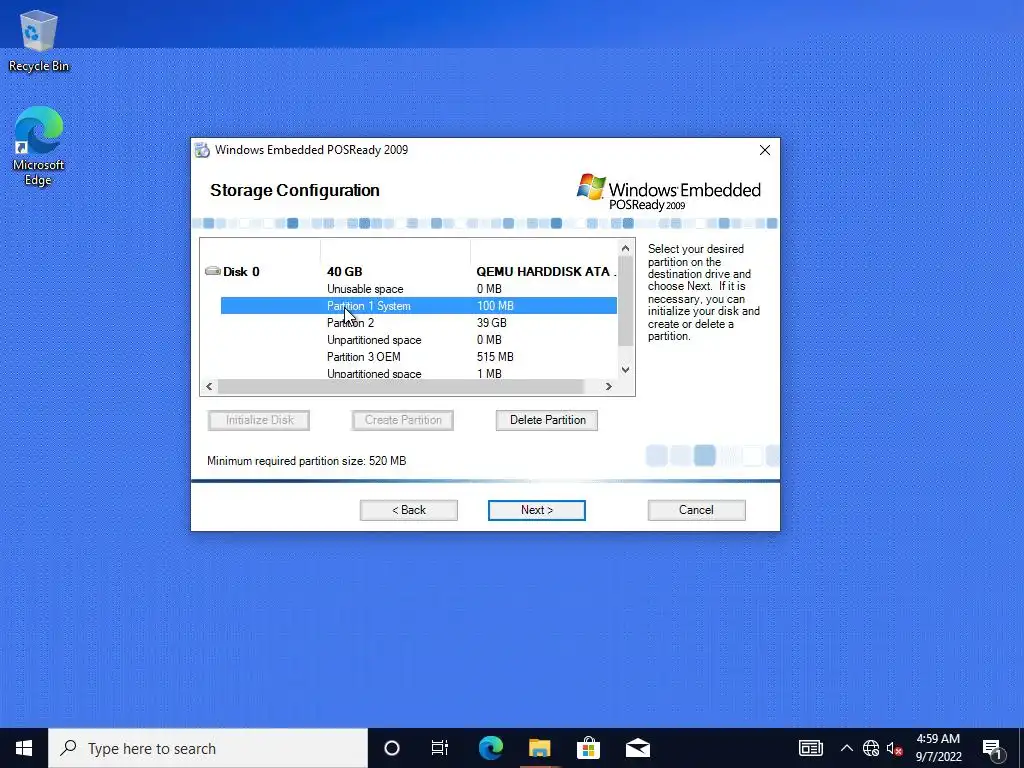Click the vertical scrollbar thumb
This screenshot has height=768, width=1024.
625,301
